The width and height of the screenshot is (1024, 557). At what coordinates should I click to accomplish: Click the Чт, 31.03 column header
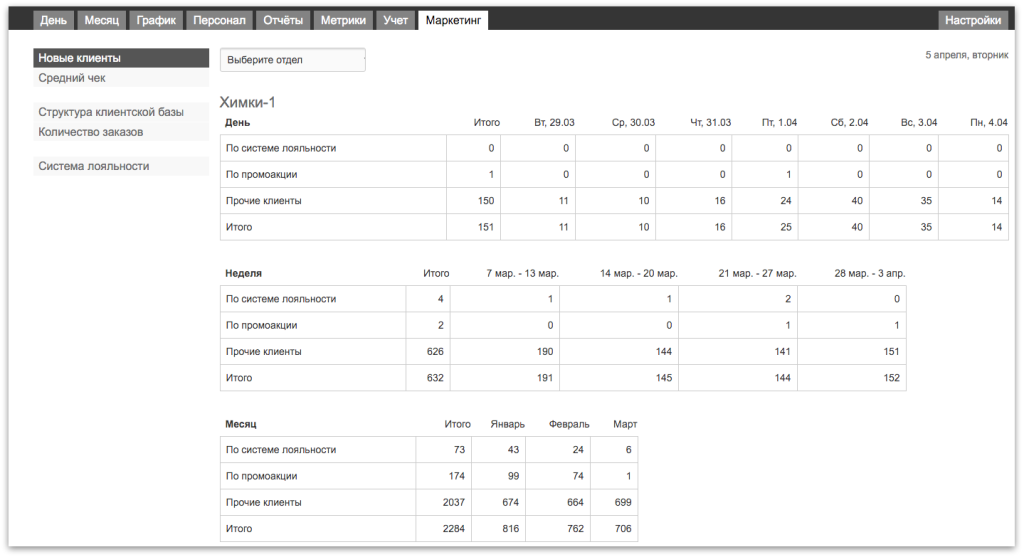(x=711, y=122)
